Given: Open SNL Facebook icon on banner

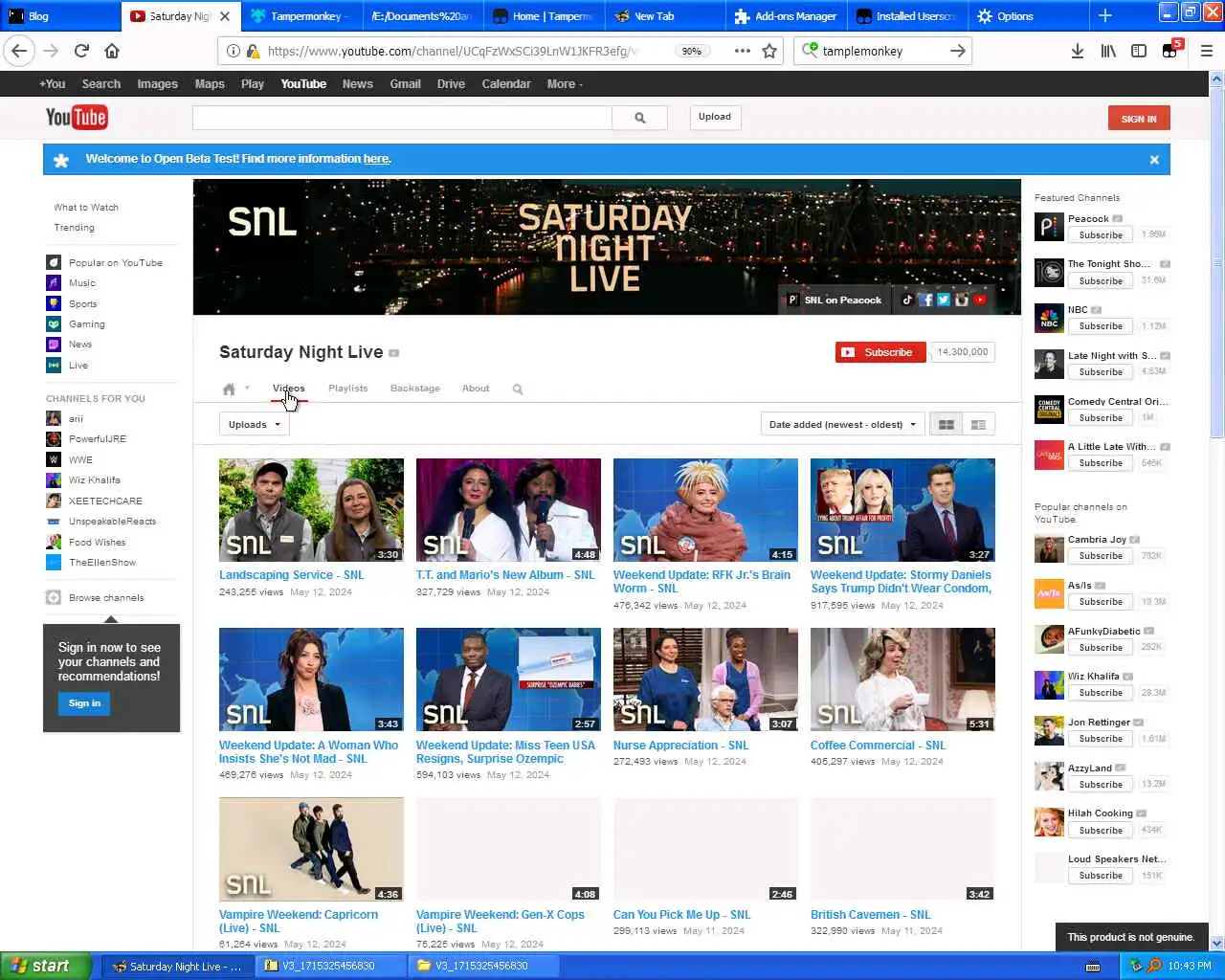Looking at the screenshot, I should pyautogui.click(x=925, y=300).
